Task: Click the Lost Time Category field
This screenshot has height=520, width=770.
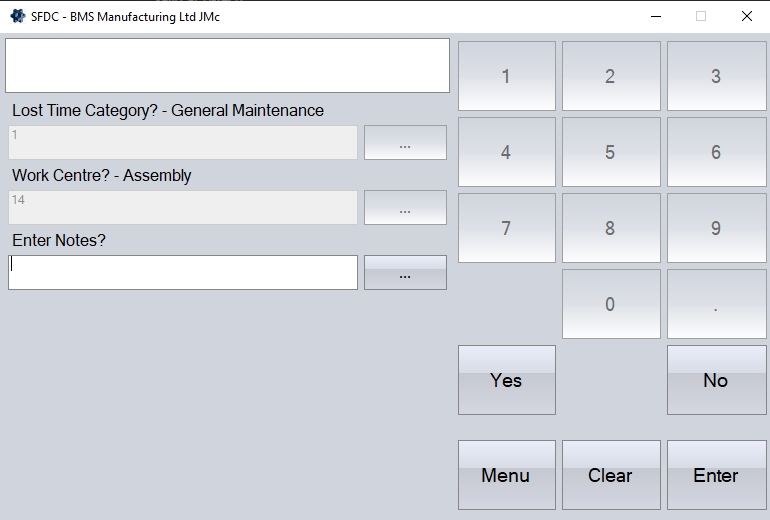Action: pos(183,143)
